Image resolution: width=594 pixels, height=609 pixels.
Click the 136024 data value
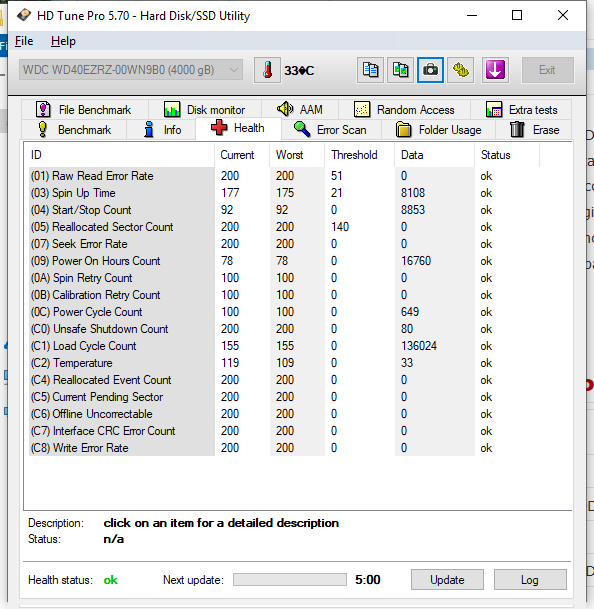[x=419, y=346]
